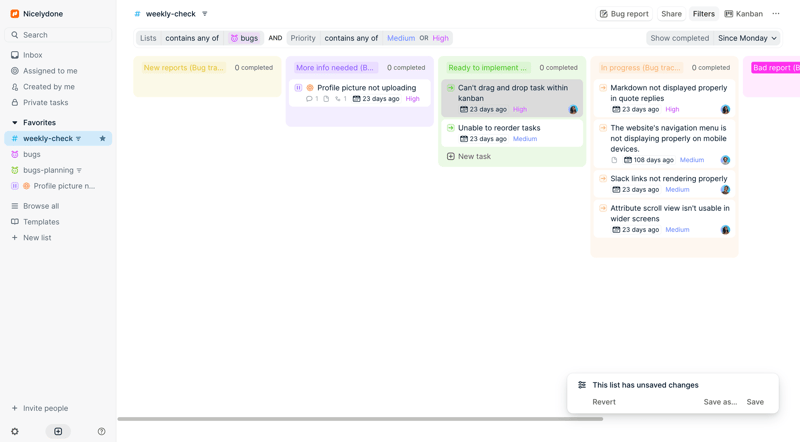Viewport: 800px width, 442px height.
Task: Click the AND filter conjunction
Action: point(275,38)
